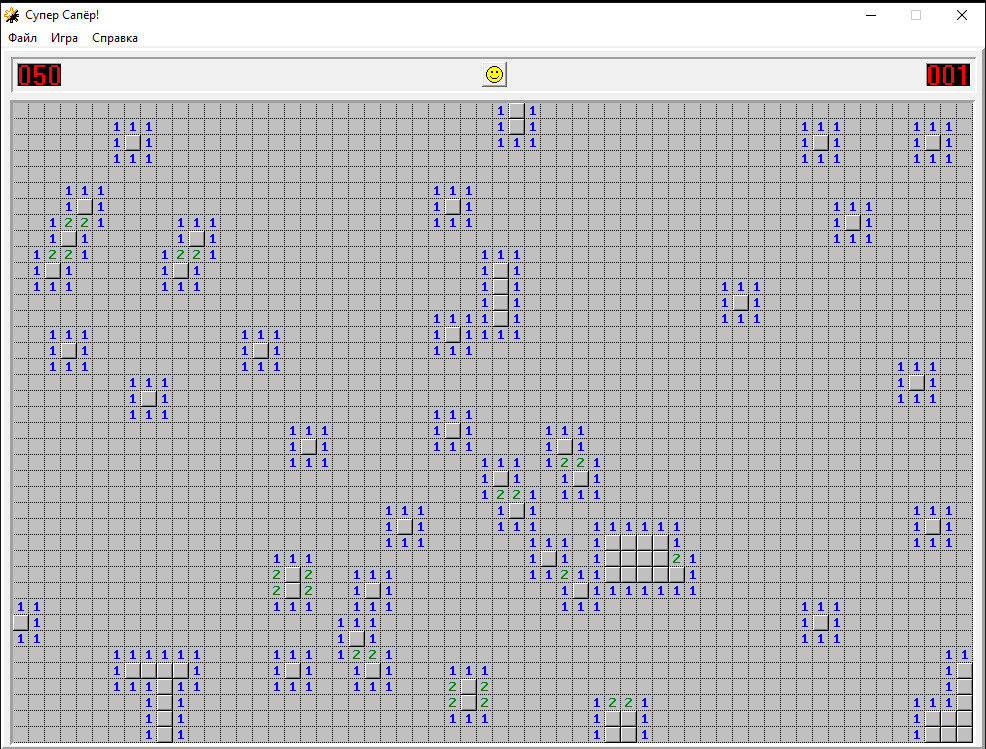Open the Игра menu
Image resolution: width=986 pixels, height=749 pixels.
(64, 38)
